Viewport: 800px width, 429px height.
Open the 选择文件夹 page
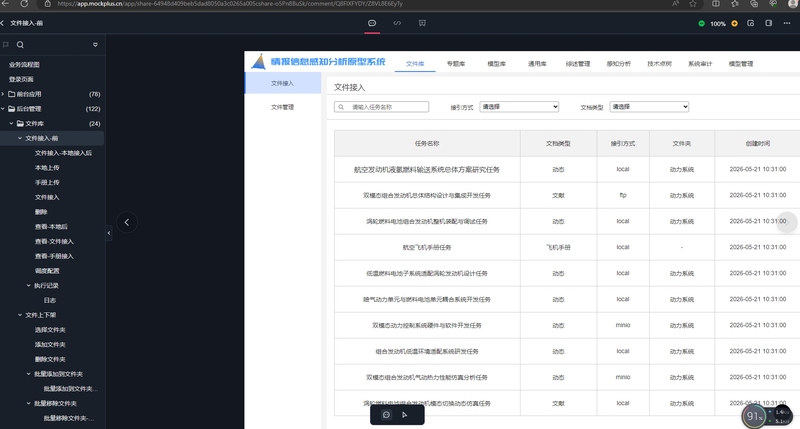point(50,330)
